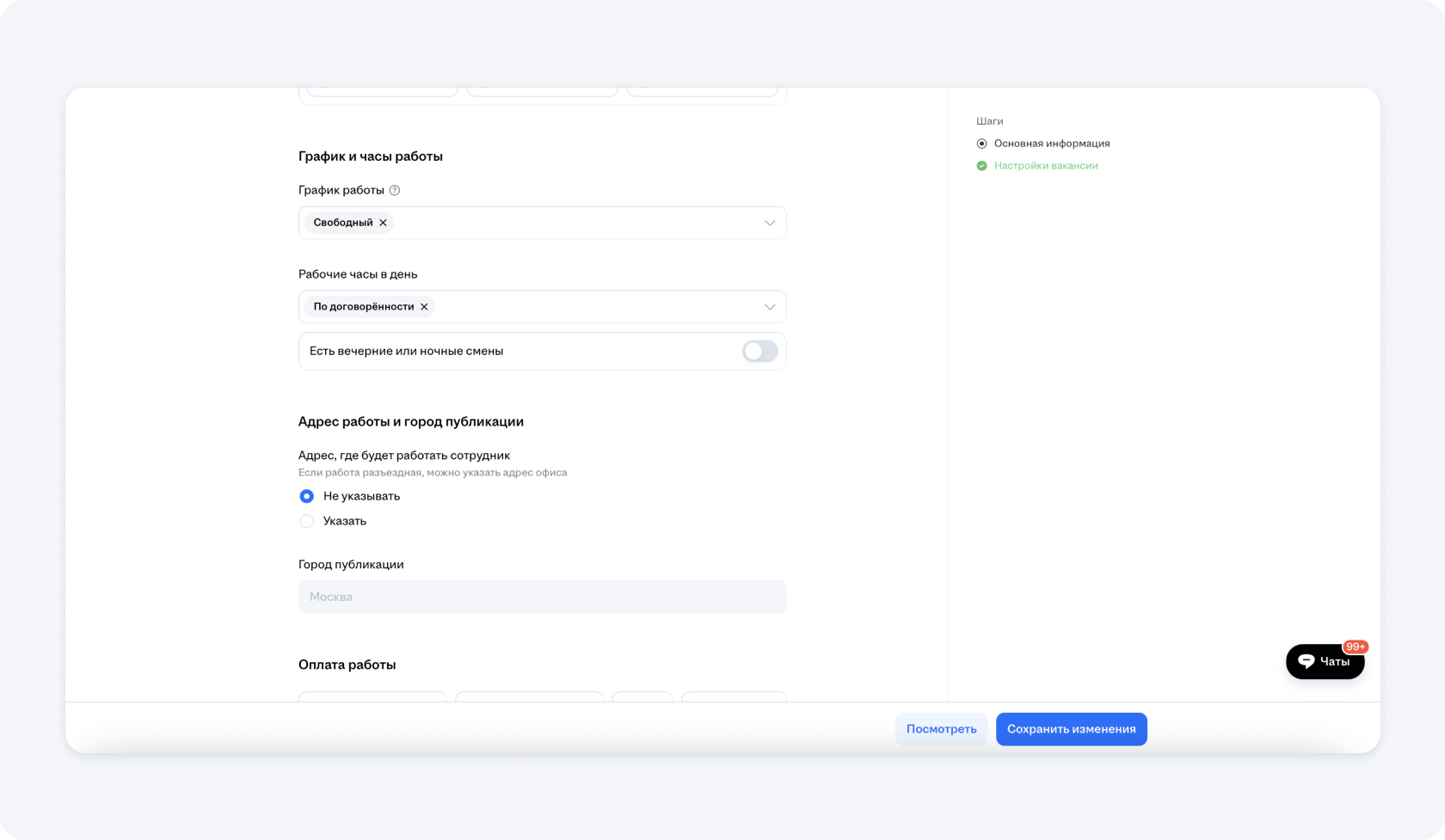The image size is (1445, 840).
Task: Go to the Основная информация step
Action: [1051, 144]
